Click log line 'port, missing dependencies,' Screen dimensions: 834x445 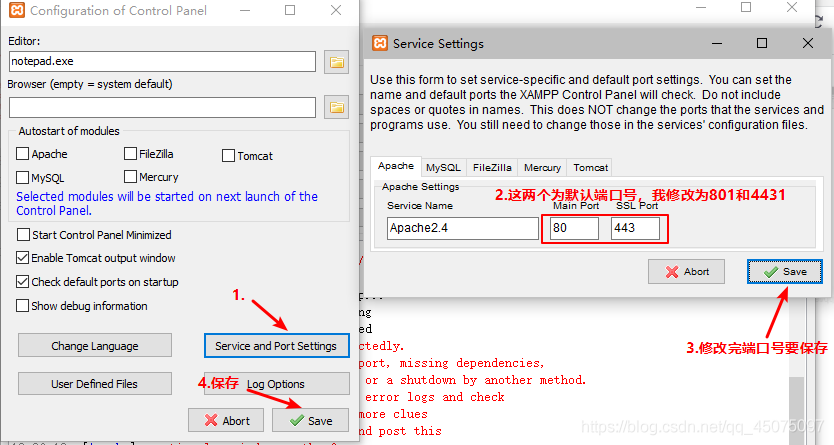tap(452, 363)
